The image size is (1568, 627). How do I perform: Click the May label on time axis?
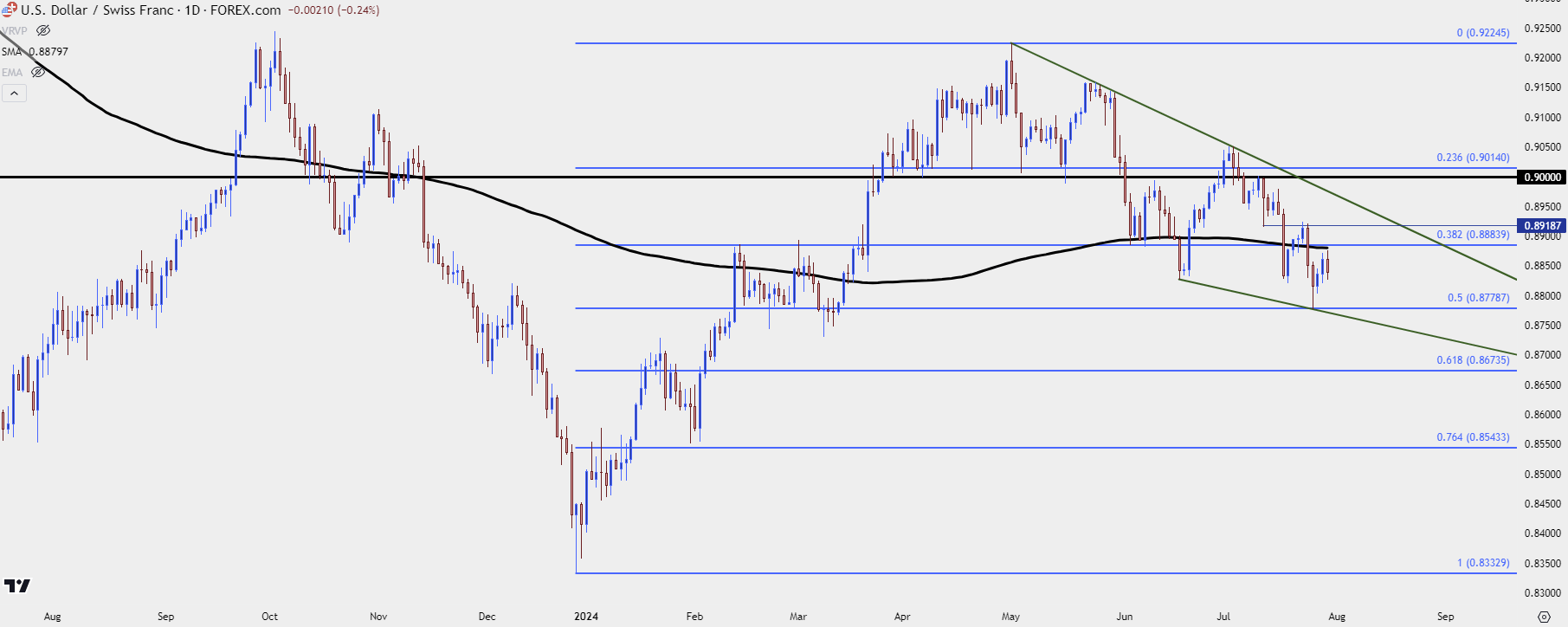(1010, 617)
